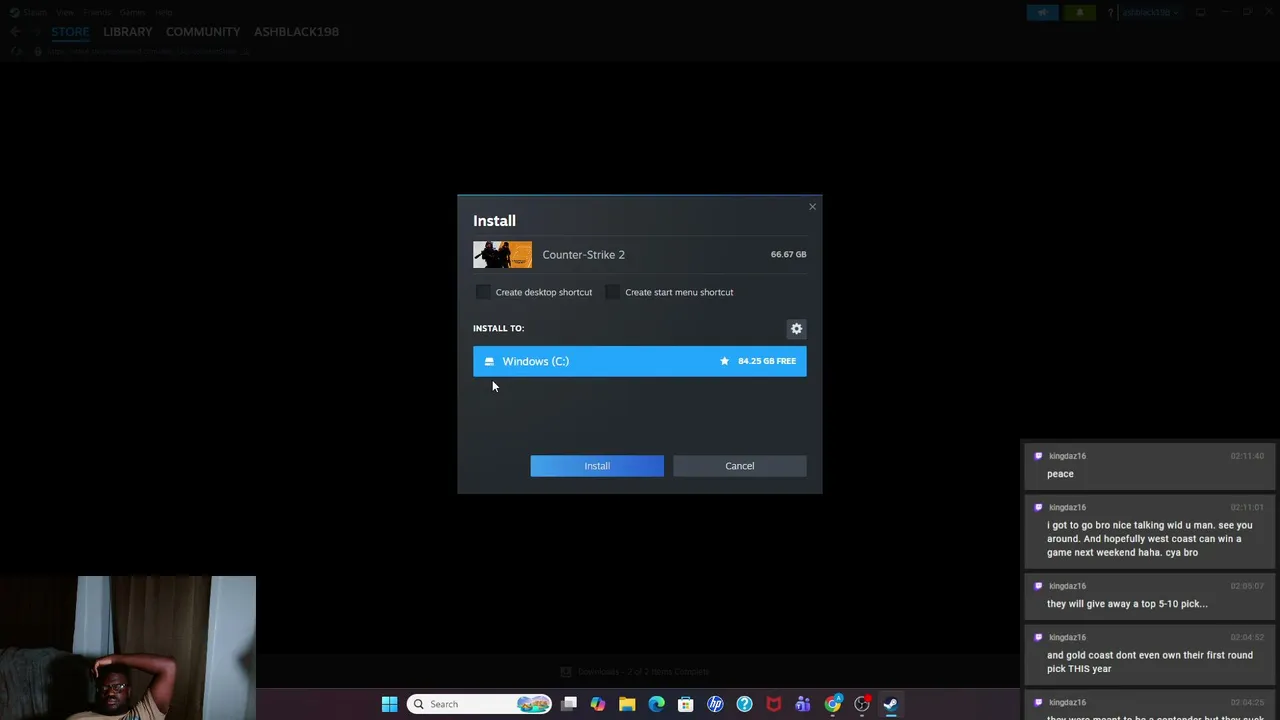Screen dimensions: 1280x720
Task: Cancel the Counter-Strike 2 installation
Action: pos(740,466)
